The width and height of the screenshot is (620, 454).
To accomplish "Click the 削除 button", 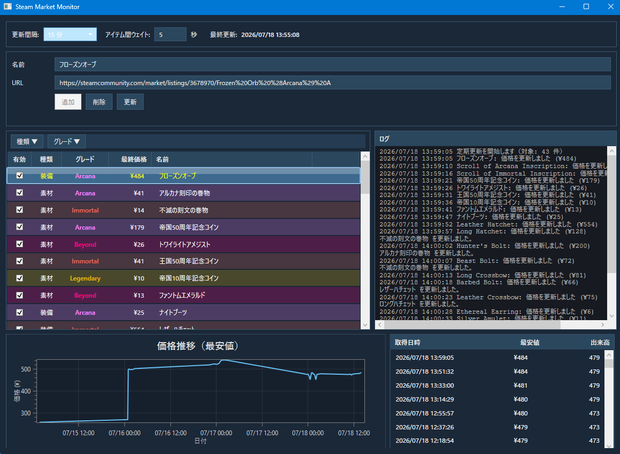I will point(99,102).
